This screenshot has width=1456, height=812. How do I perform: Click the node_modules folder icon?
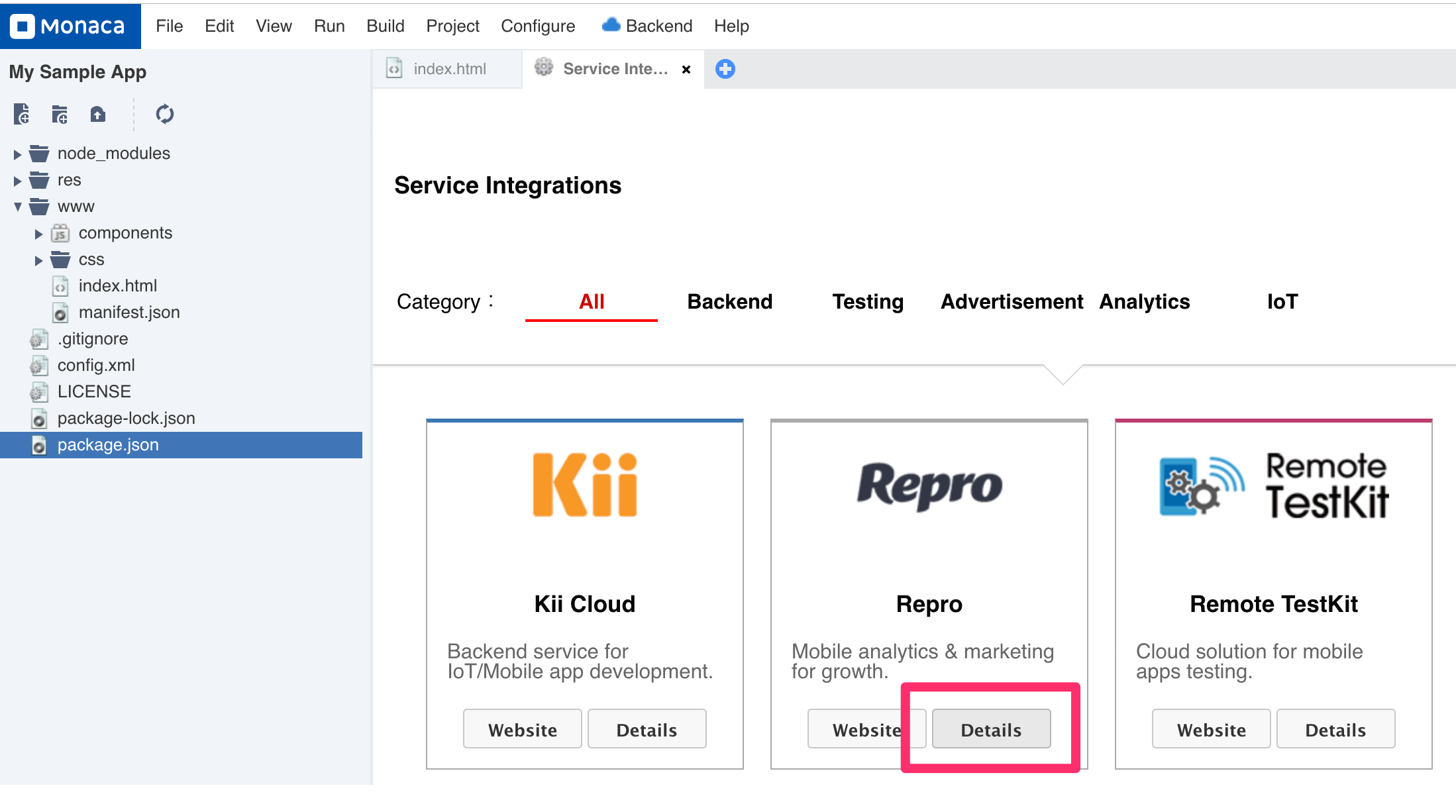(39, 154)
